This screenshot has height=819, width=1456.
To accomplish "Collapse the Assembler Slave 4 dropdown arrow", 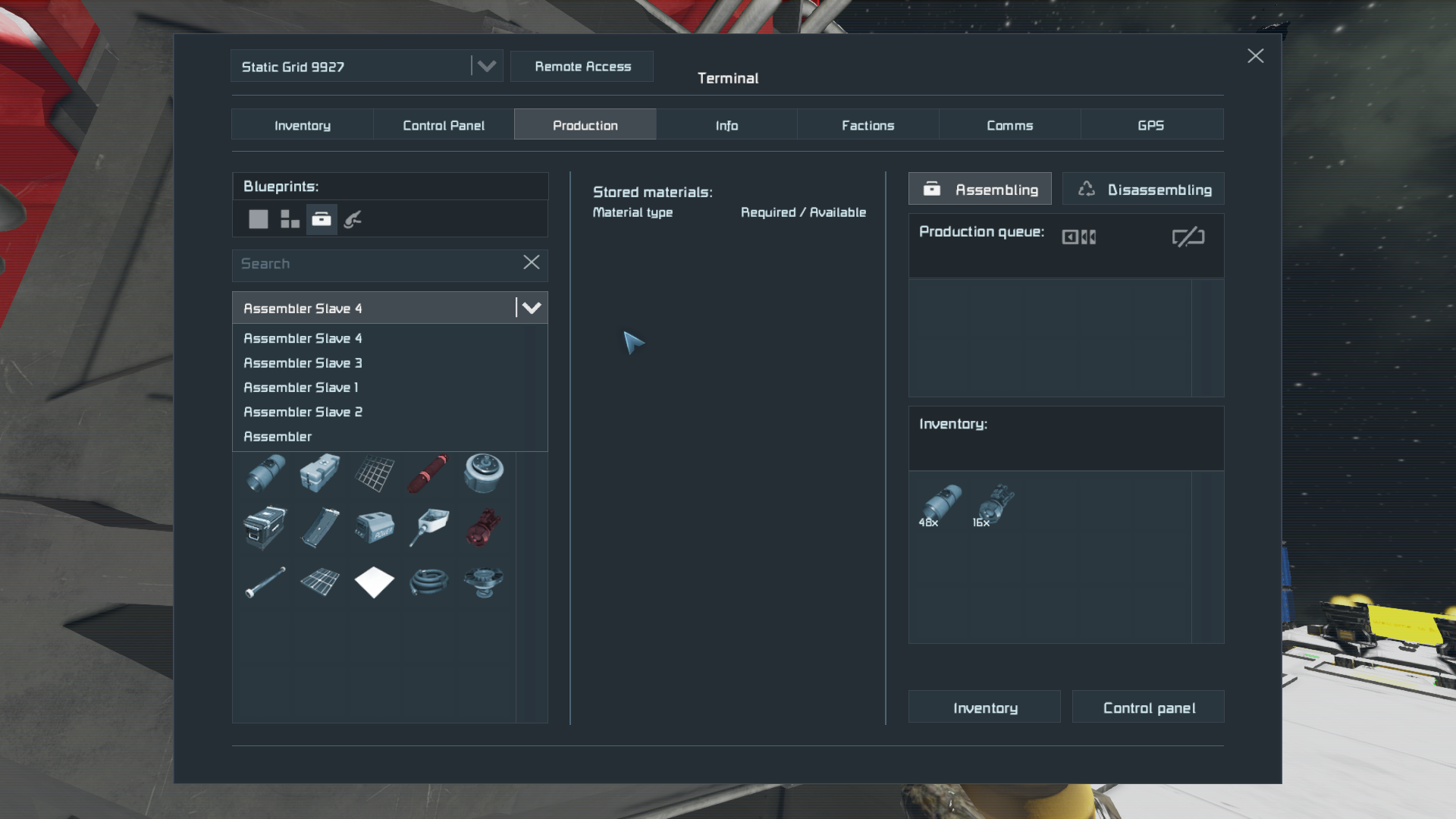I will click(x=532, y=308).
